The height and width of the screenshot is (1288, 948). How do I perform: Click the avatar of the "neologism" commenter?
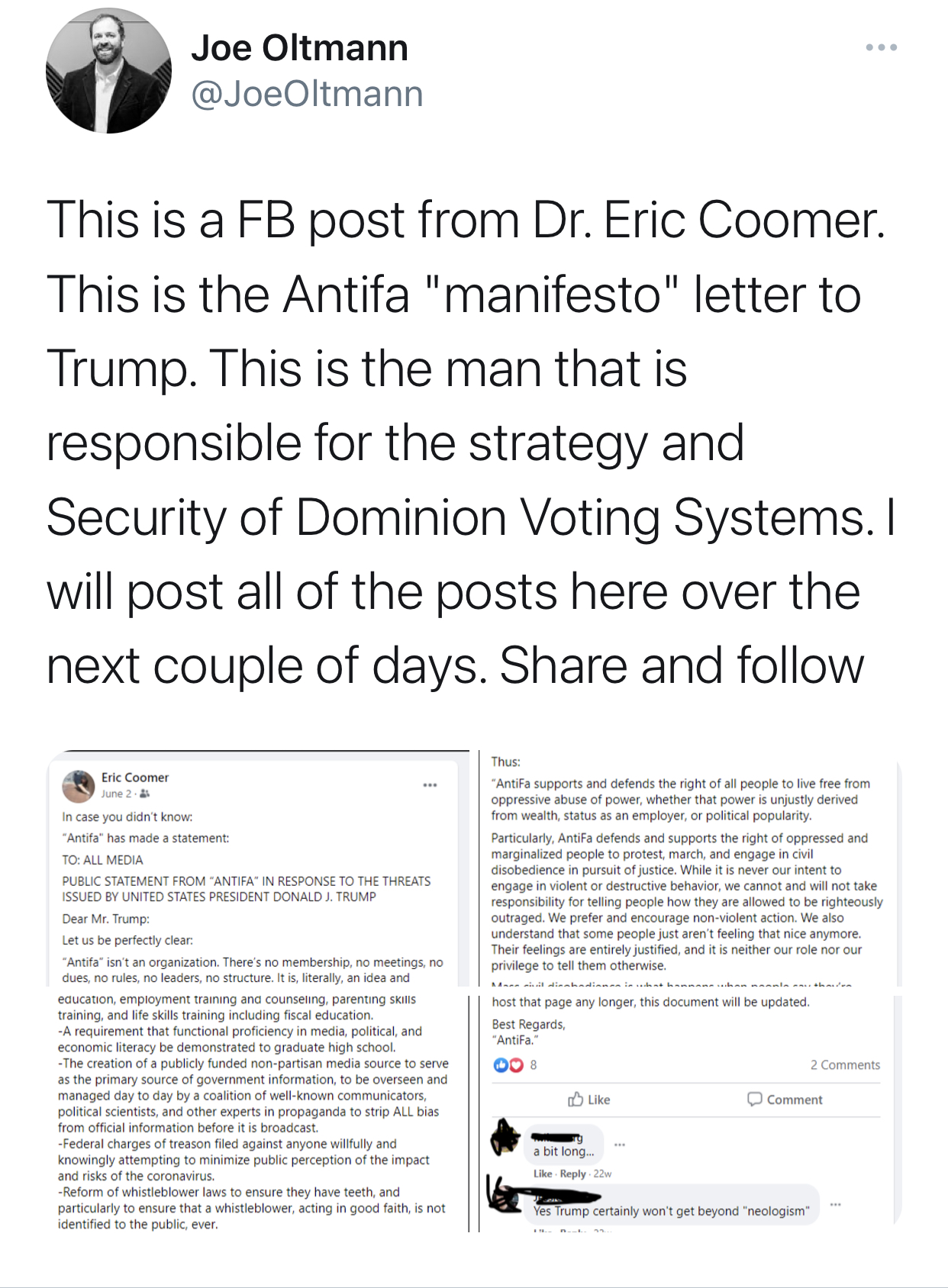click(x=505, y=1196)
